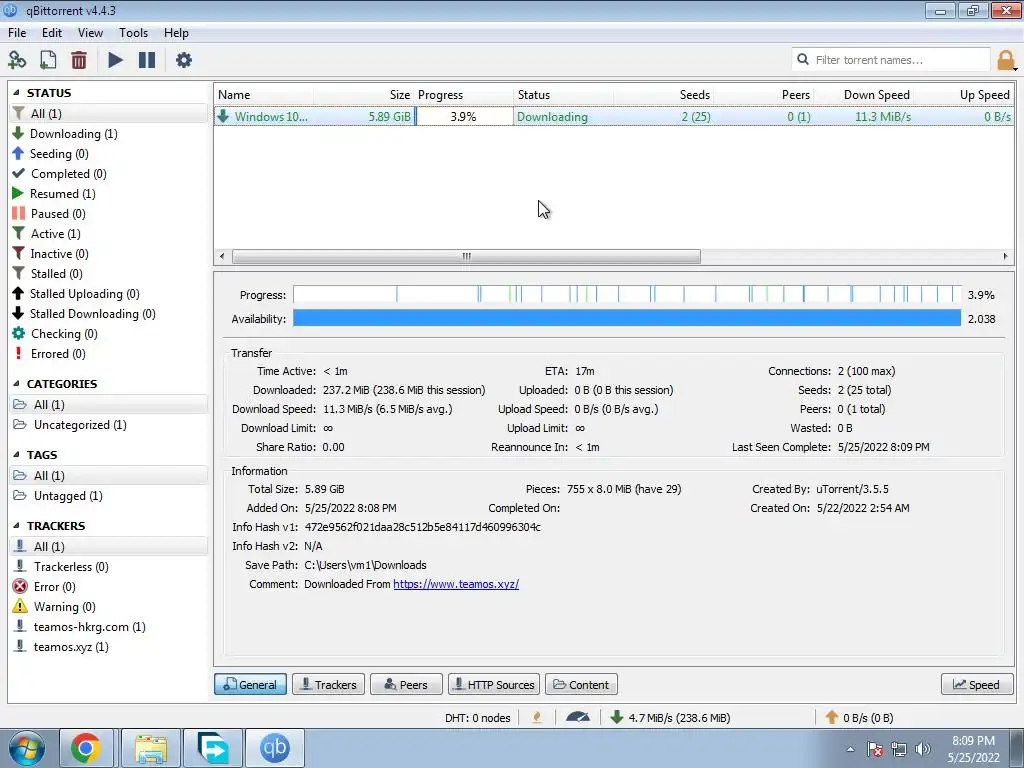
Task: Switch to the Content tab
Action: click(x=581, y=684)
